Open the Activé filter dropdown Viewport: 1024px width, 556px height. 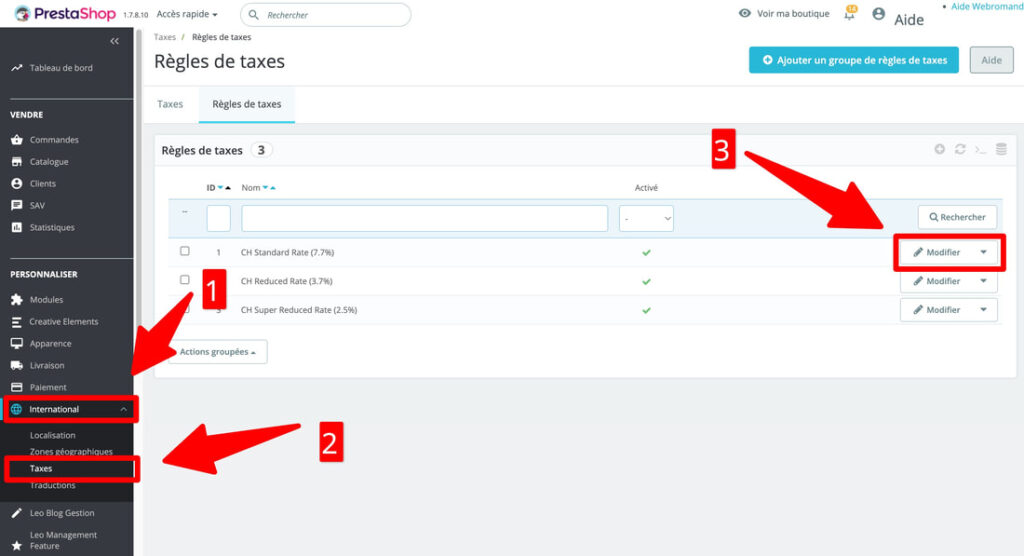(x=646, y=218)
